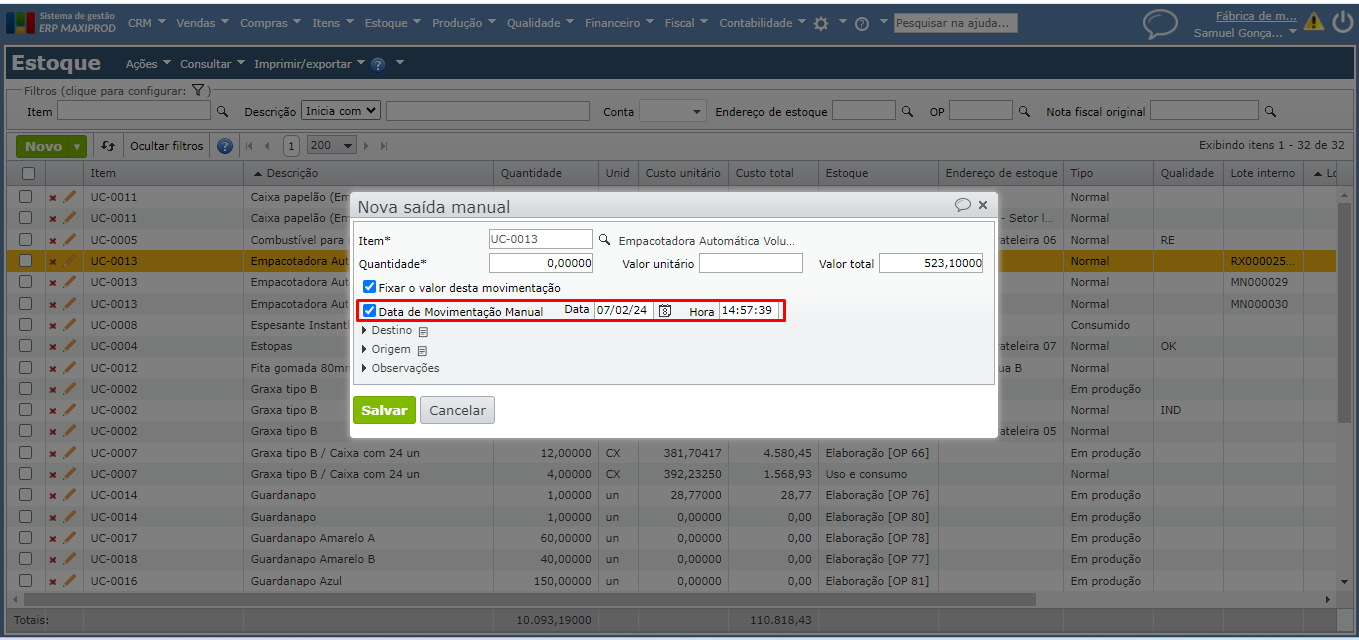
Task: Click the Salvar button
Action: point(384,410)
